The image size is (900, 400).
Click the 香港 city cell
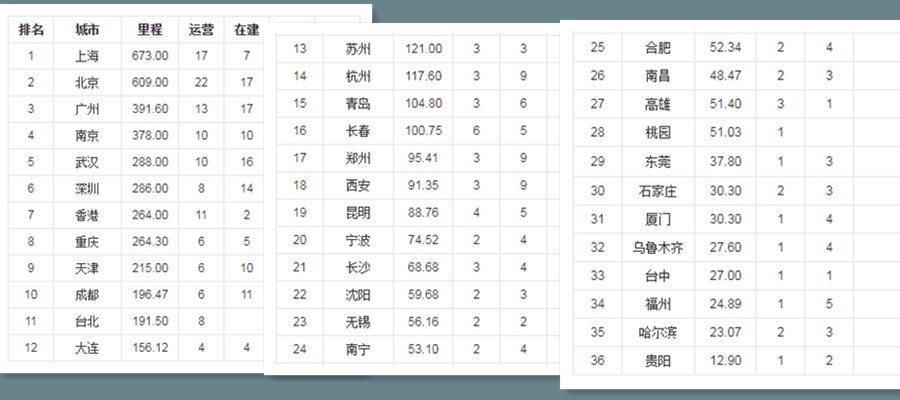tap(87, 214)
